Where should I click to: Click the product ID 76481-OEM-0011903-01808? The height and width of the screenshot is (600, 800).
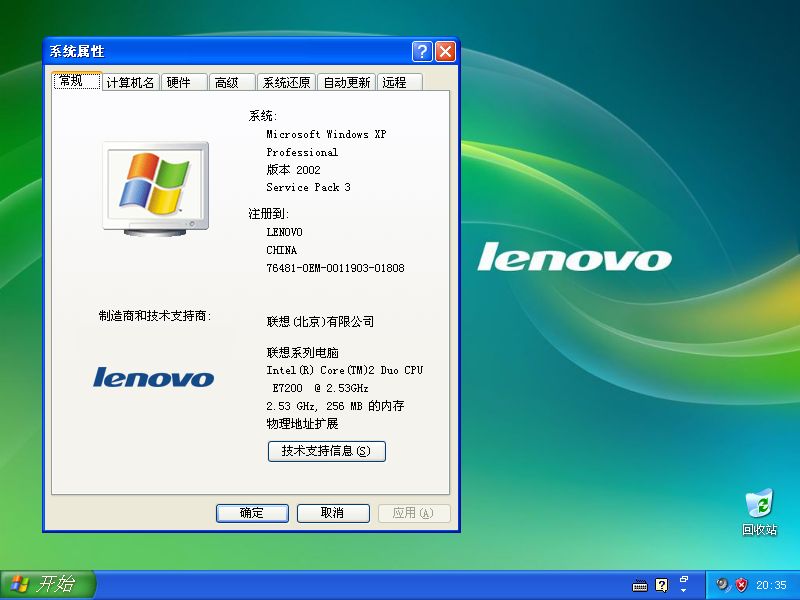tap(335, 268)
